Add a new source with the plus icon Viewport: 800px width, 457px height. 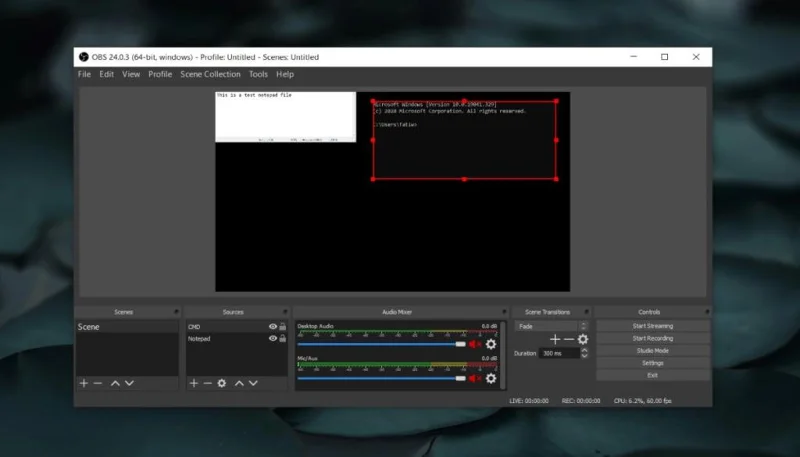pyautogui.click(x=194, y=383)
